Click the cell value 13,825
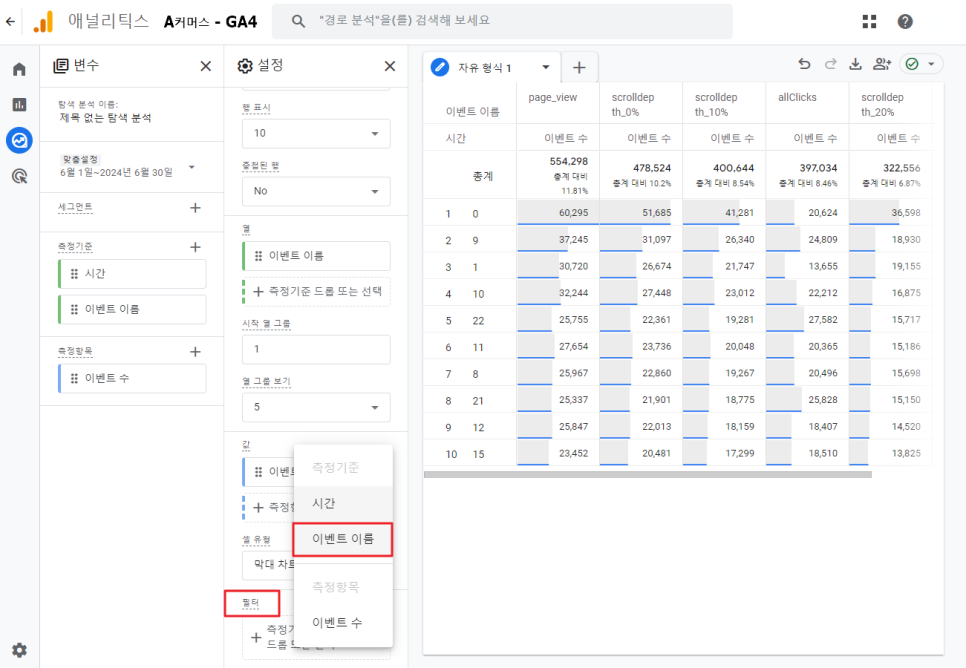The image size is (966, 668). pyautogui.click(x=906, y=454)
